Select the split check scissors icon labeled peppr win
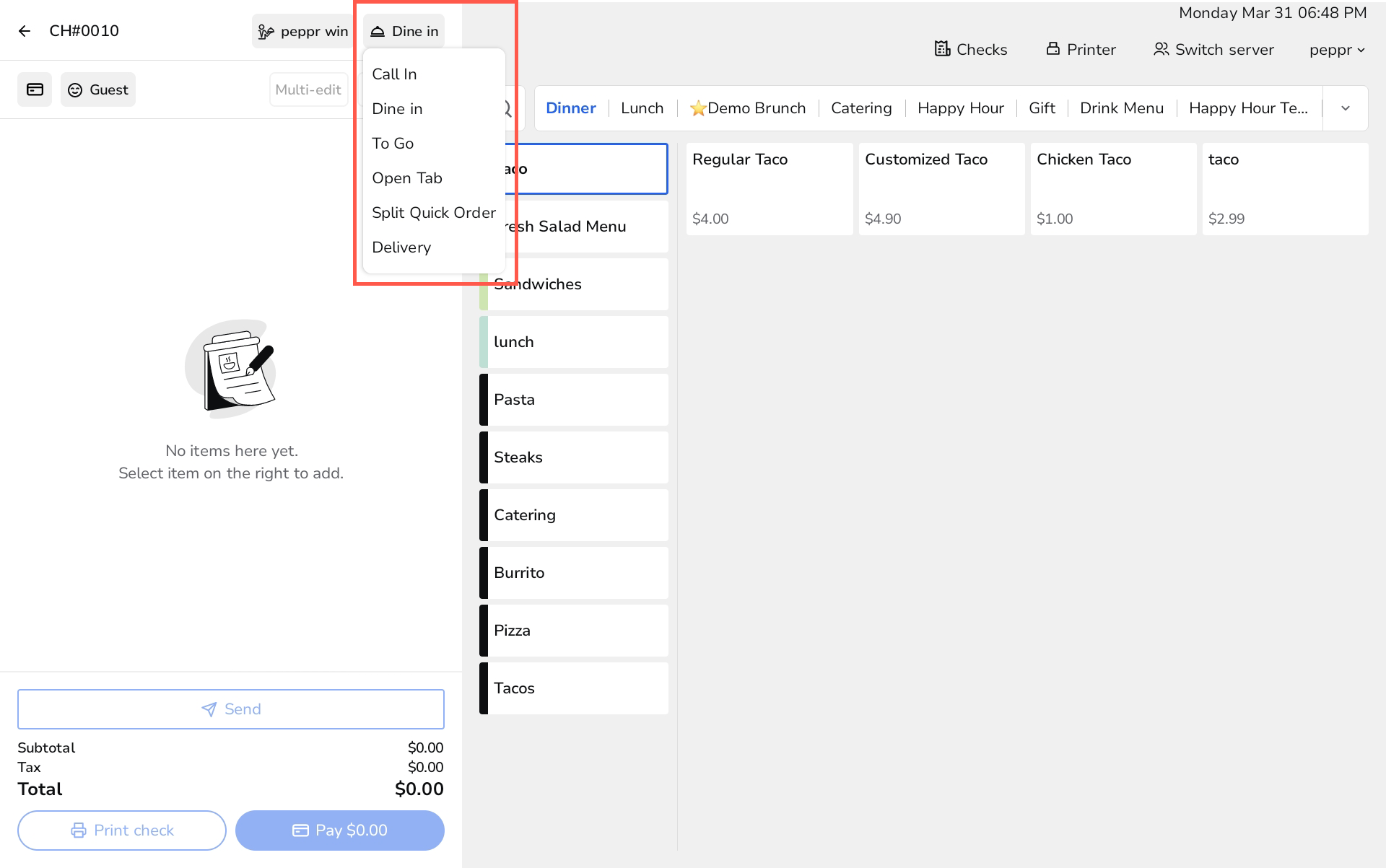Image resolution: width=1386 pixels, height=868 pixels. [x=266, y=31]
